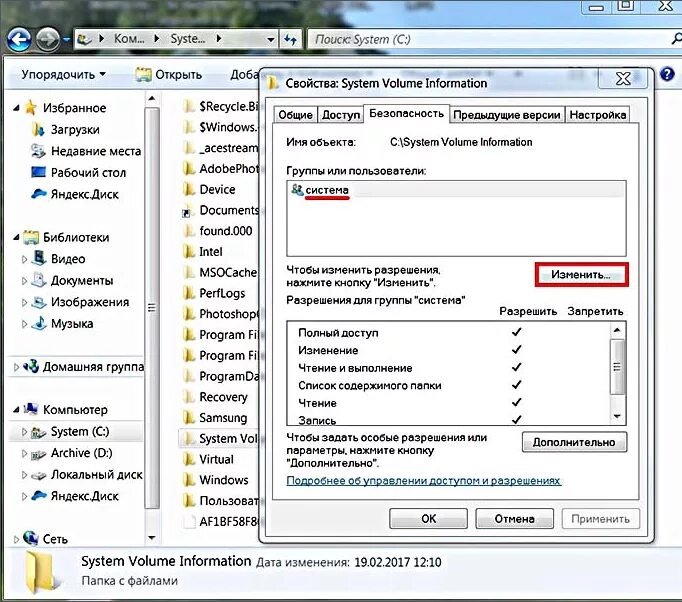Click OK in the properties dialog
682x602 pixels.
point(428,518)
